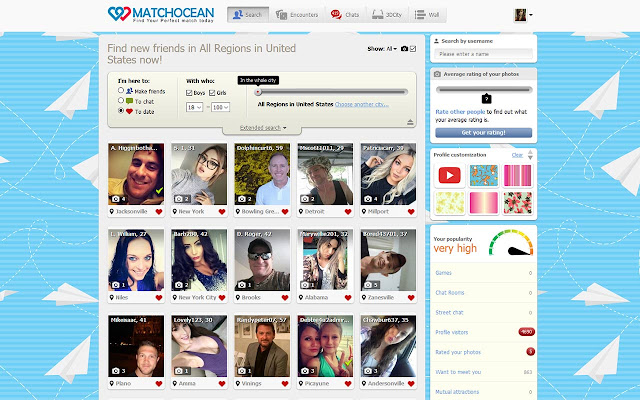Click the camera icon beside the Show filter
Viewport: 640px width, 400px height.
tap(404, 49)
